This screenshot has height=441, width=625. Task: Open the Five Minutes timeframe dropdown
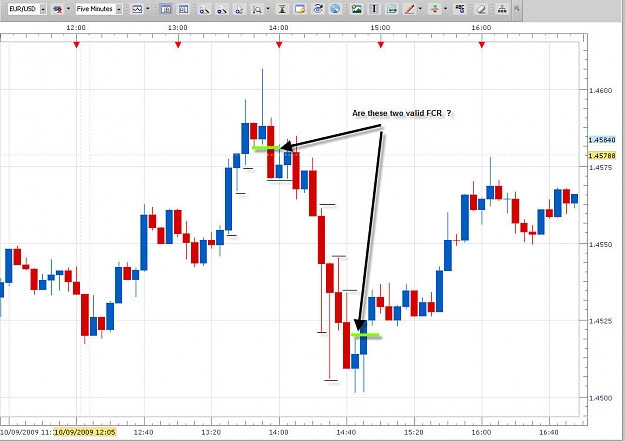coord(119,9)
